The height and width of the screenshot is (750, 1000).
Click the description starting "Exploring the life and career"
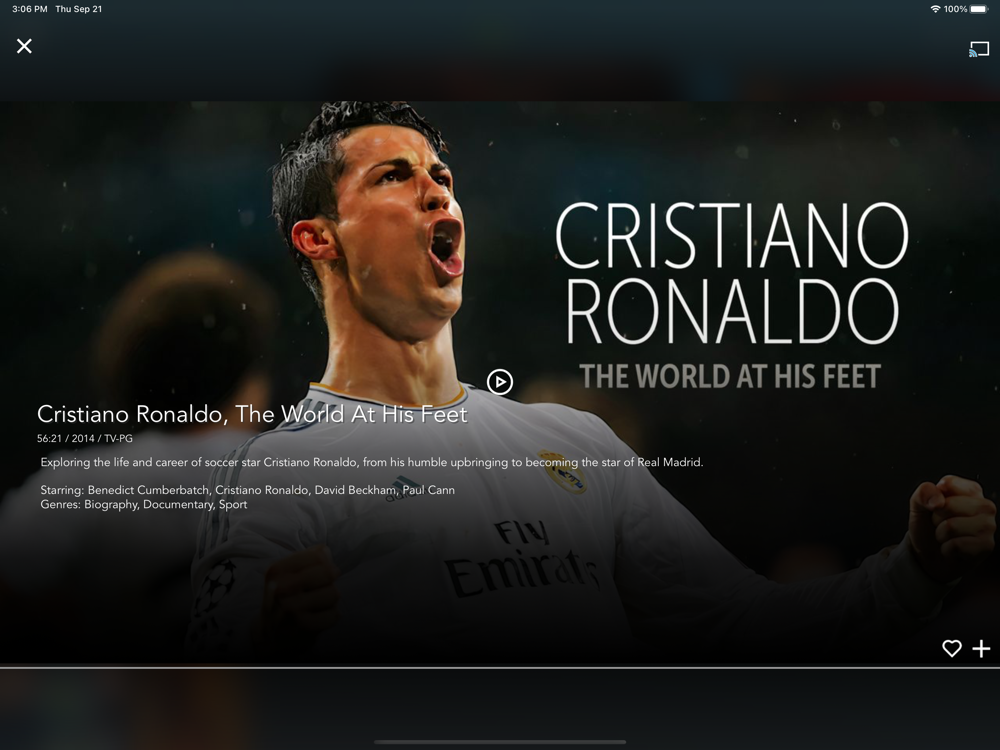coord(372,462)
